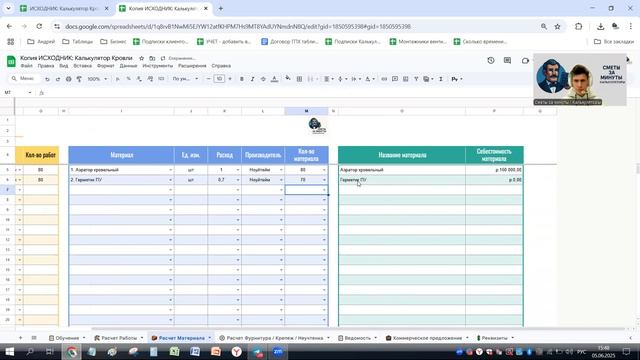Open text wrapping dropdown
Screen dimensions: 640x360
(x=356, y=79)
